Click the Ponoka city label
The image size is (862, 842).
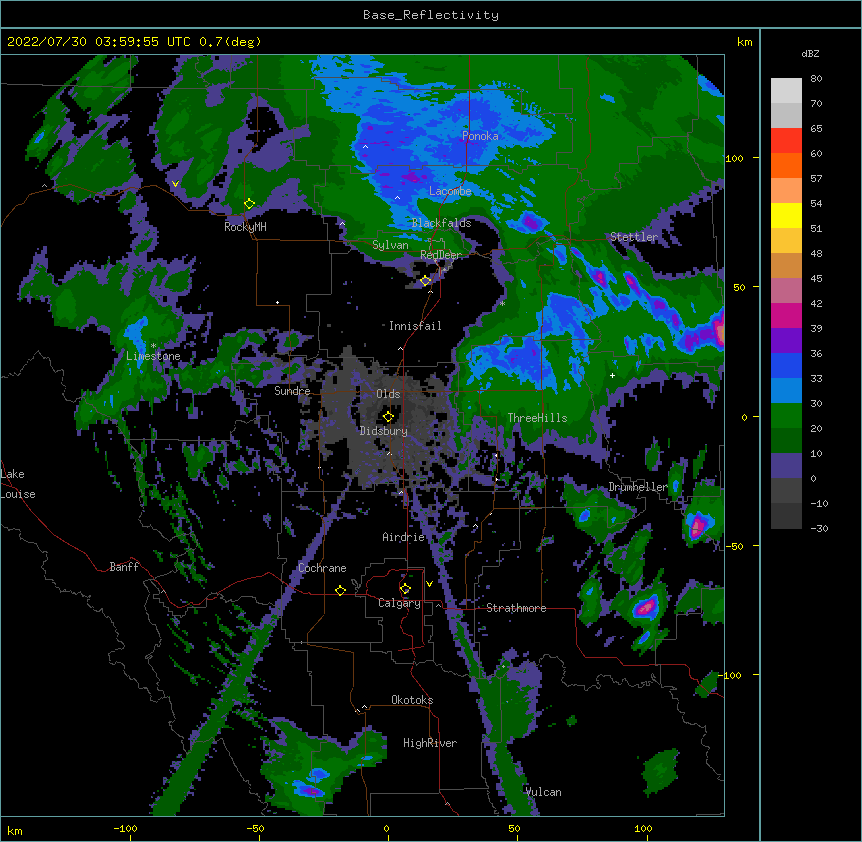click(480, 136)
